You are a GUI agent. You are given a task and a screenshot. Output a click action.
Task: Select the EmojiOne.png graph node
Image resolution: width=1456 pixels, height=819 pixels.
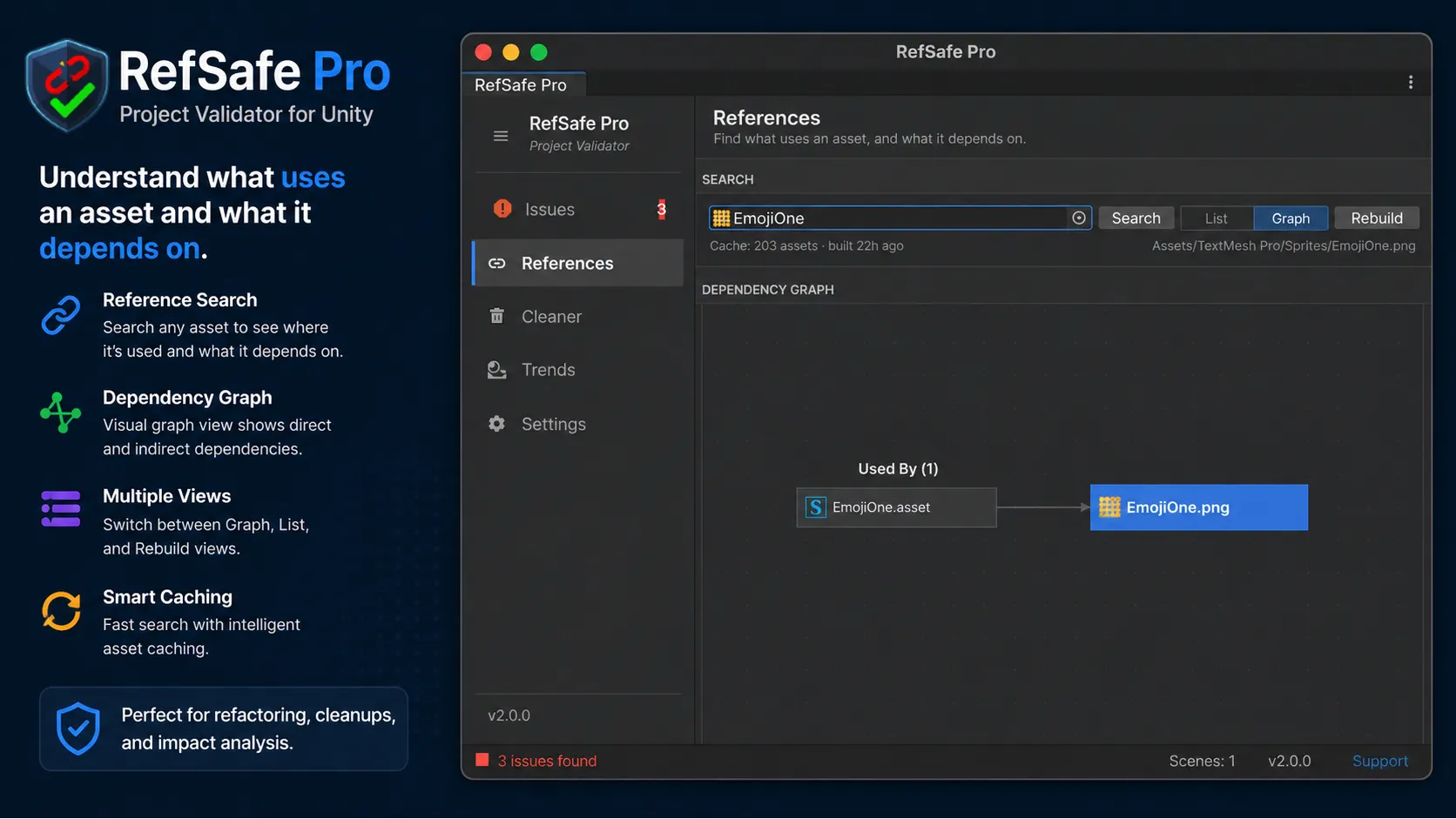(x=1199, y=507)
